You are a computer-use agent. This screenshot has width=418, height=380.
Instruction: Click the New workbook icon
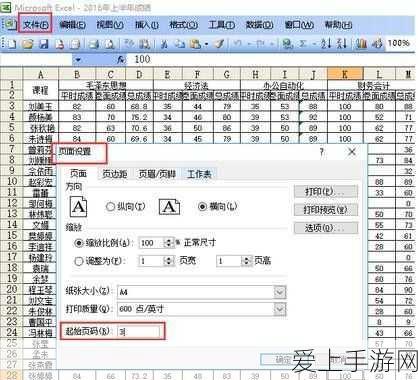click(12, 44)
